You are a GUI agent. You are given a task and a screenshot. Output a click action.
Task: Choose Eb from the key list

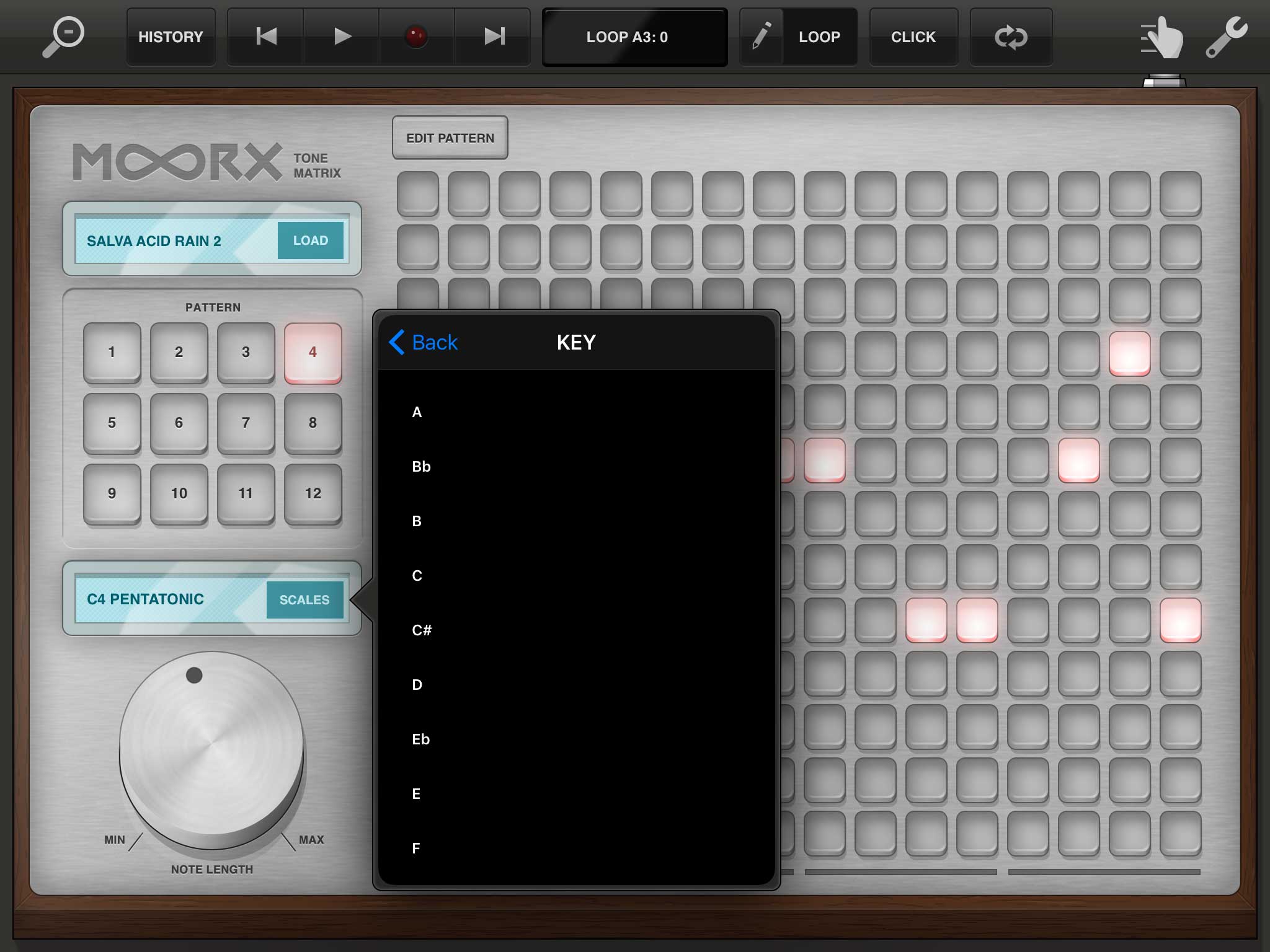[x=421, y=739]
